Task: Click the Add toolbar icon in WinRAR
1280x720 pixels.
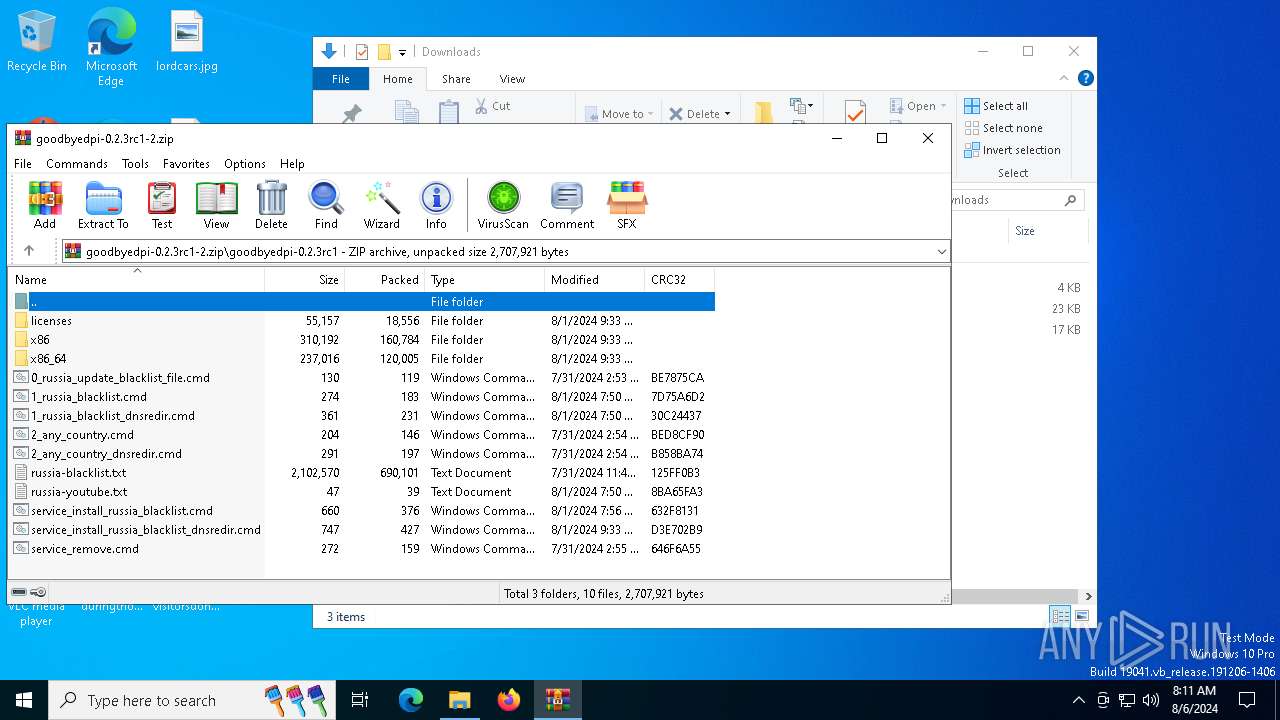Action: tap(45, 205)
